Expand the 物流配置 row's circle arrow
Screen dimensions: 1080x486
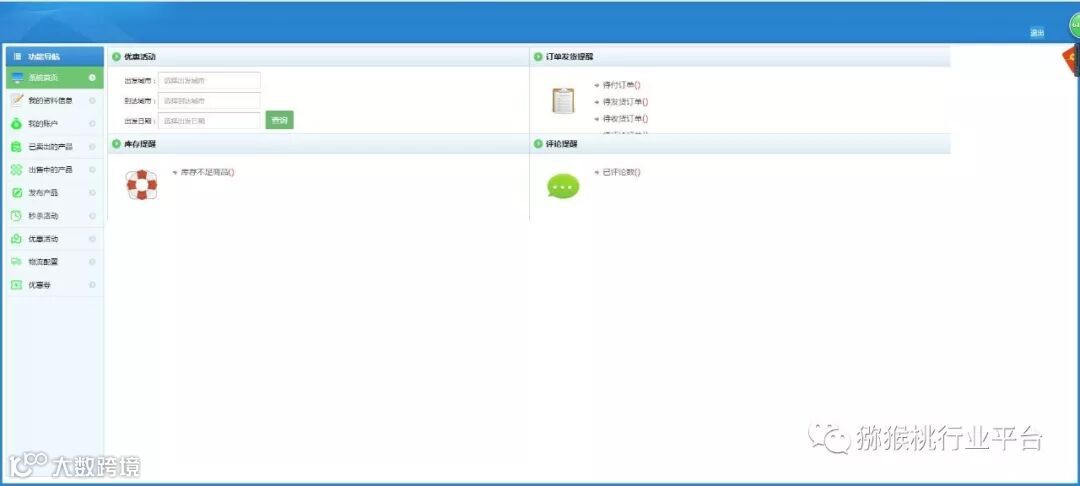pos(92,262)
